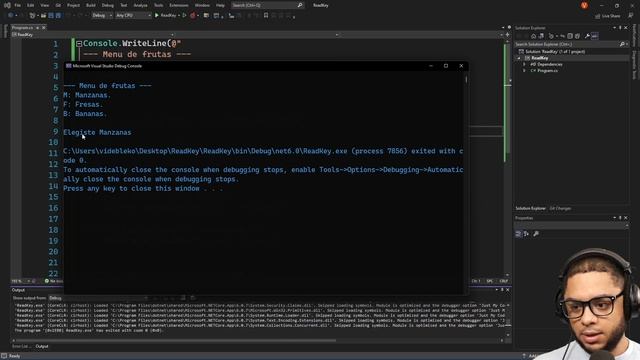This screenshot has width=640, height=360.
Task: Open the Project menu
Action: pyautogui.click(x=73, y=5)
